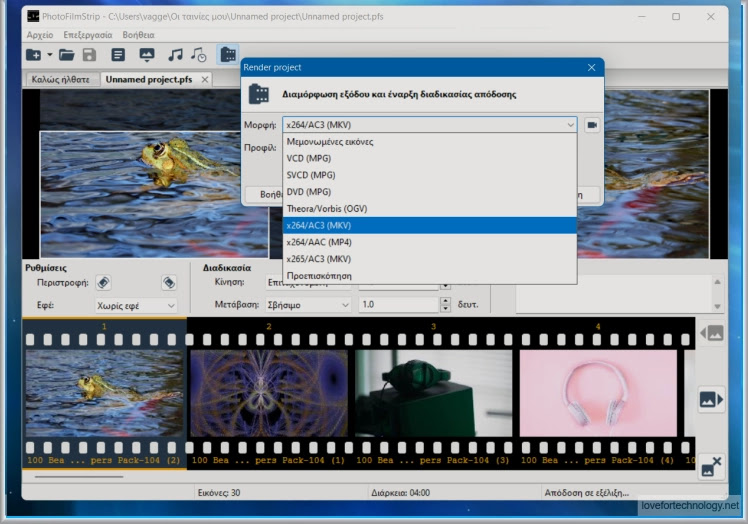Viewport: 748px width, 524px height.
Task: Click move picture right icon
Action: (711, 399)
